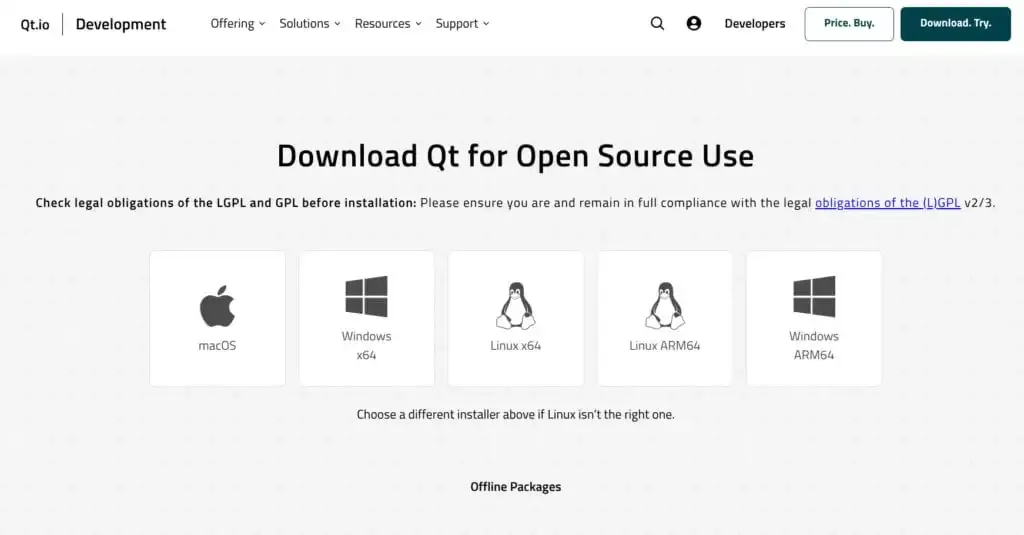Viewport: 1024px width, 535px height.
Task: Click the Download. Try. button
Action: [x=955, y=24]
